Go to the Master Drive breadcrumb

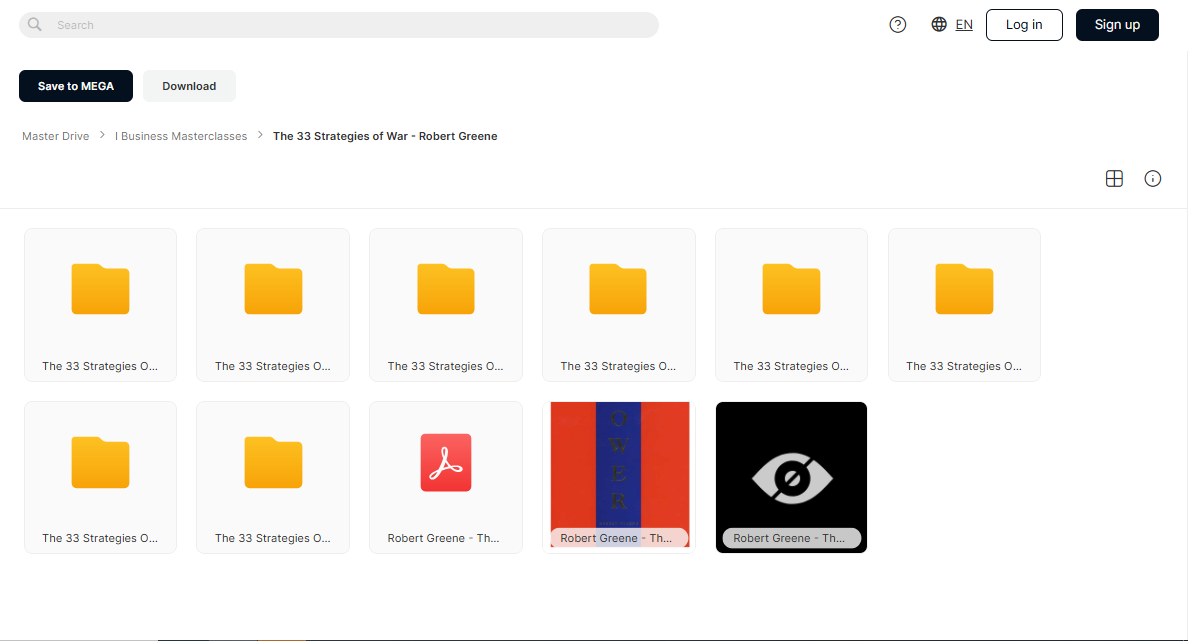55,136
